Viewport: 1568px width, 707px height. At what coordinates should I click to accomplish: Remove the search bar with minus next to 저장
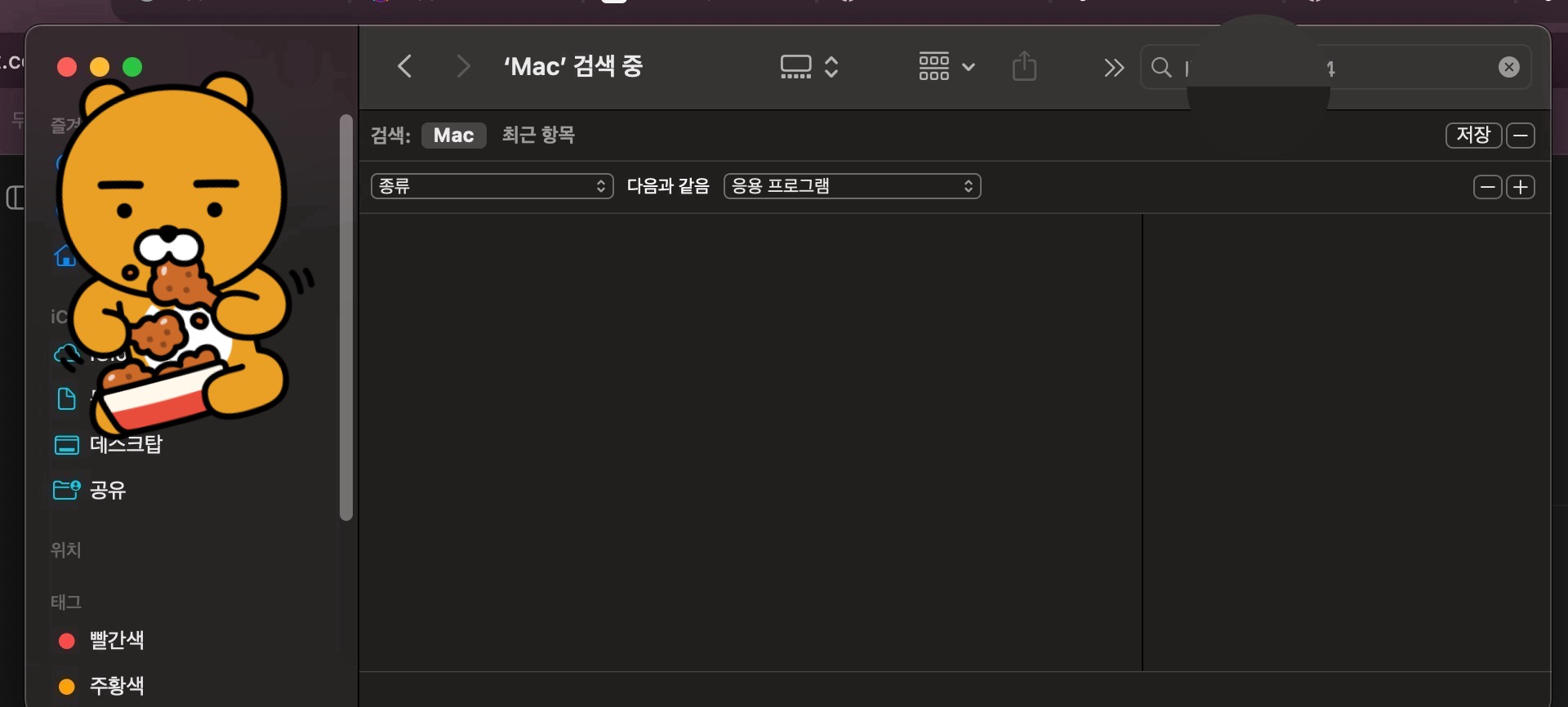coord(1521,135)
